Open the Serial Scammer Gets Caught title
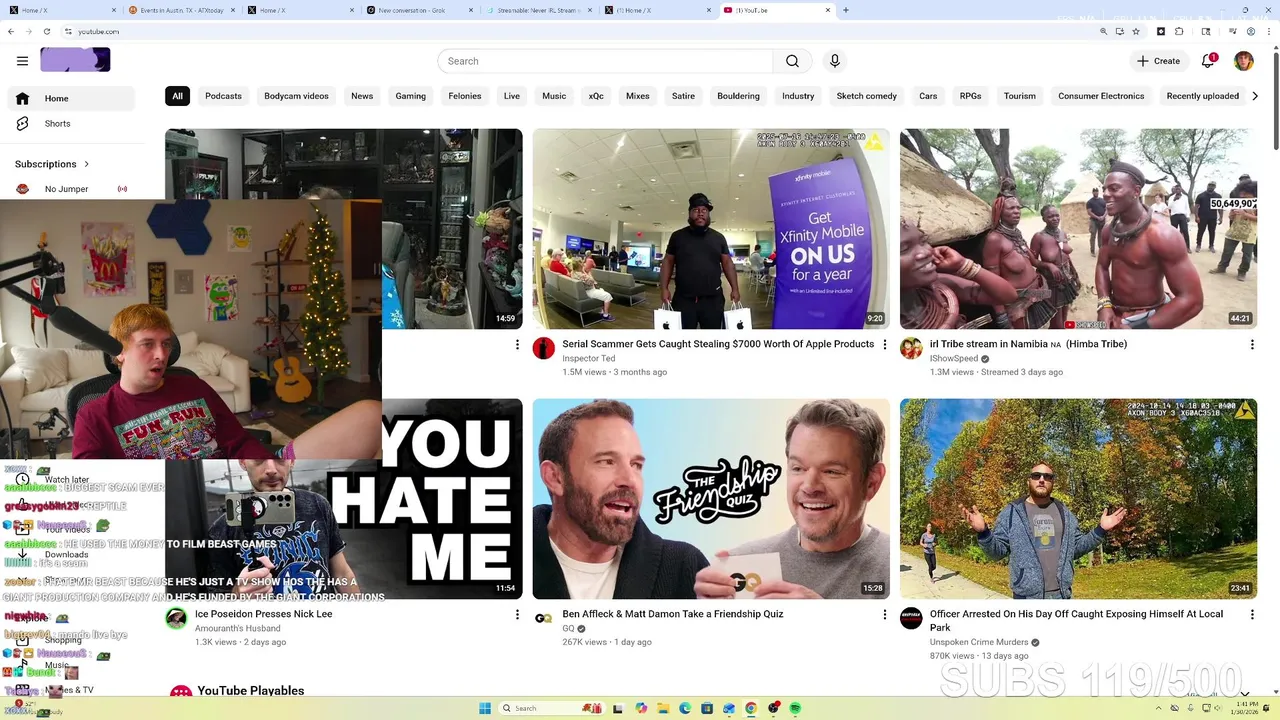1280x720 pixels. coord(718,344)
